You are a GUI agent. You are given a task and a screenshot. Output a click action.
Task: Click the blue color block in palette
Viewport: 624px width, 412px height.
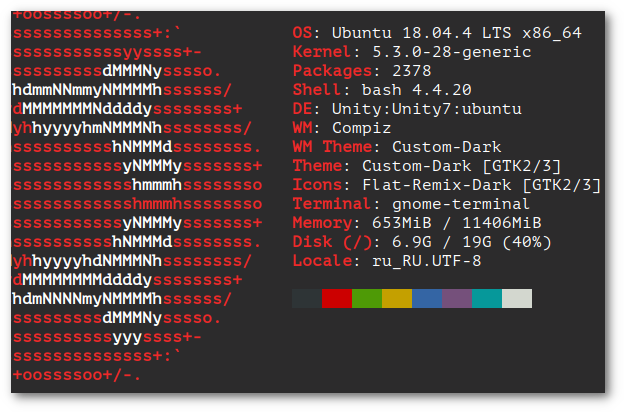[x=427, y=298]
